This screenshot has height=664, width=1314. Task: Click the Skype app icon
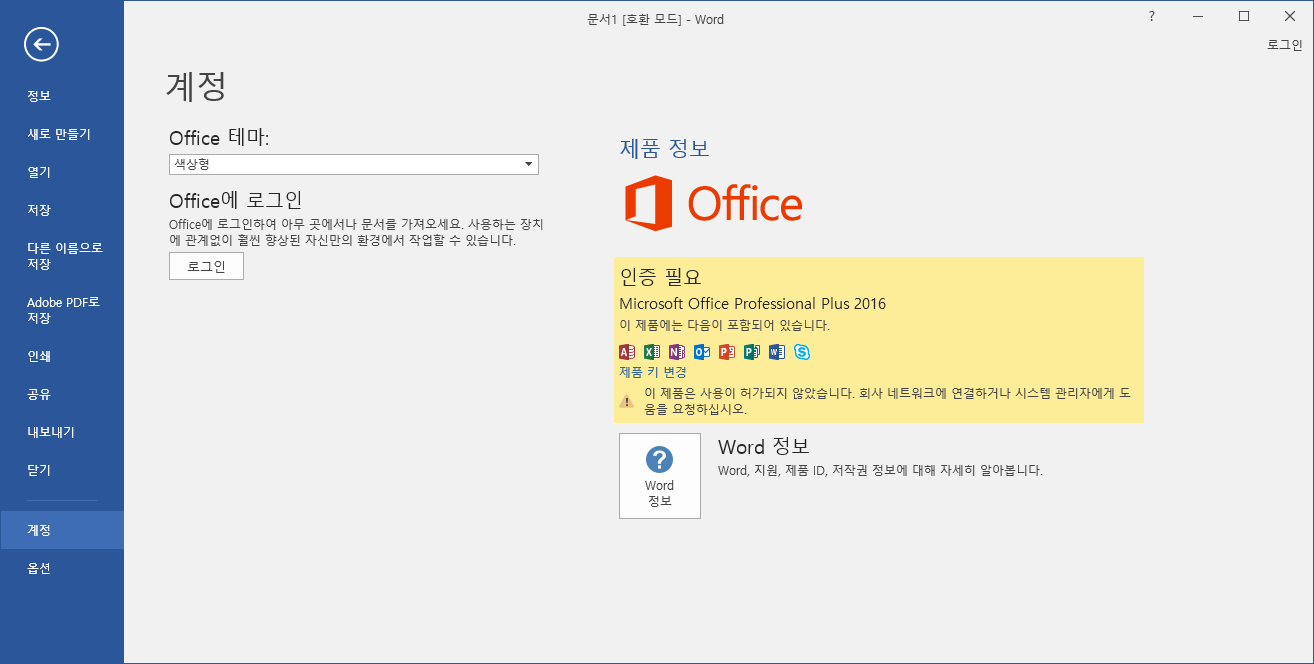802,351
